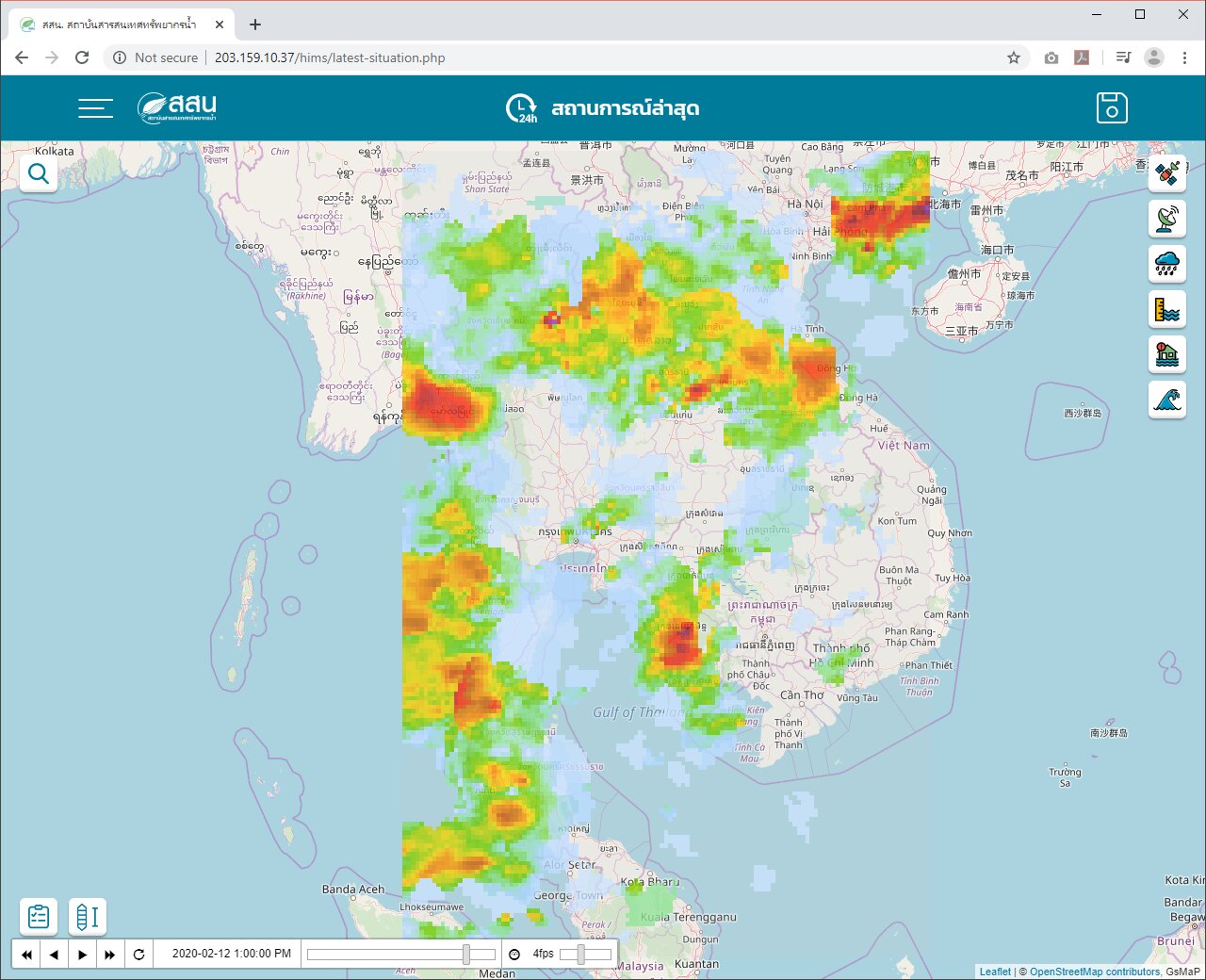
Task: Go back to the previous page
Action: coord(22,57)
